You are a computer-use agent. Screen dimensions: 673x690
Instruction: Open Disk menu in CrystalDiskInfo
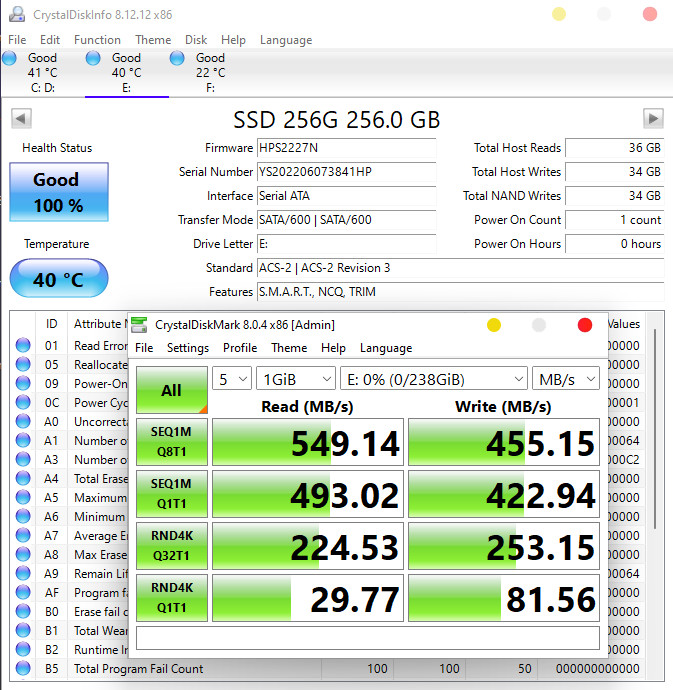[x=196, y=40]
